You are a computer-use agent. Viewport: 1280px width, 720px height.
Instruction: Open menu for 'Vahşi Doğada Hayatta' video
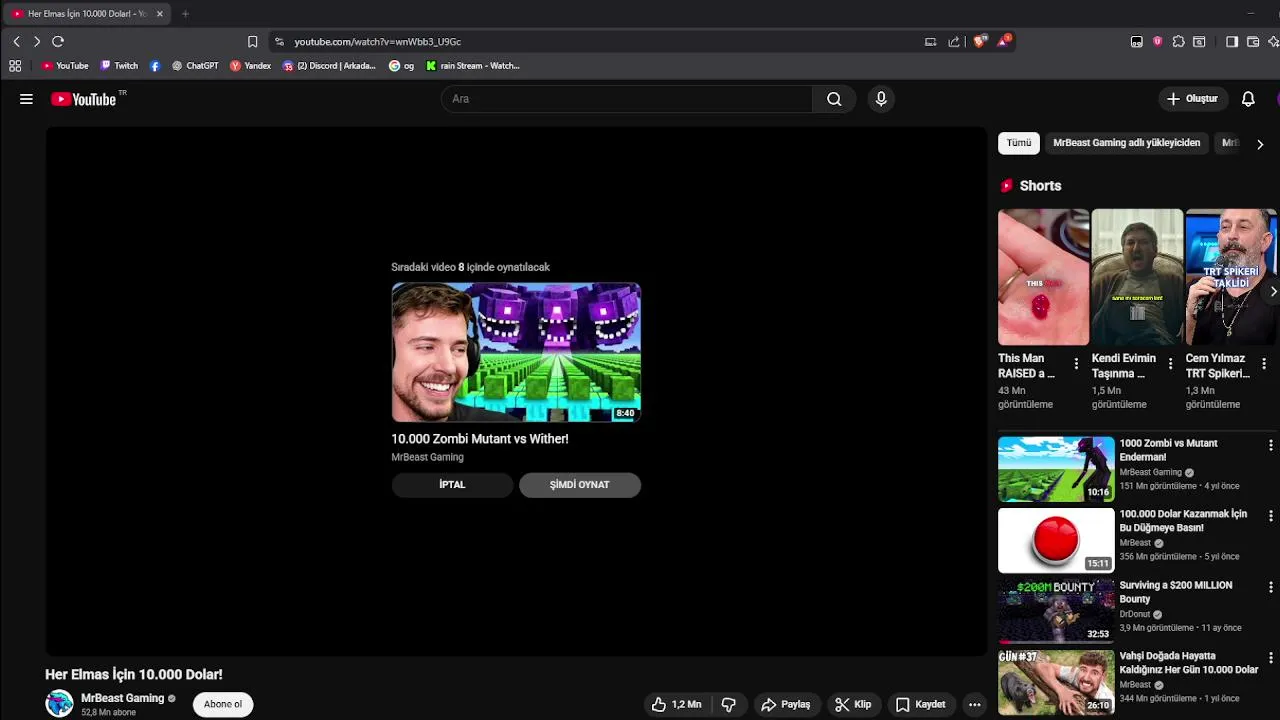click(1271, 658)
